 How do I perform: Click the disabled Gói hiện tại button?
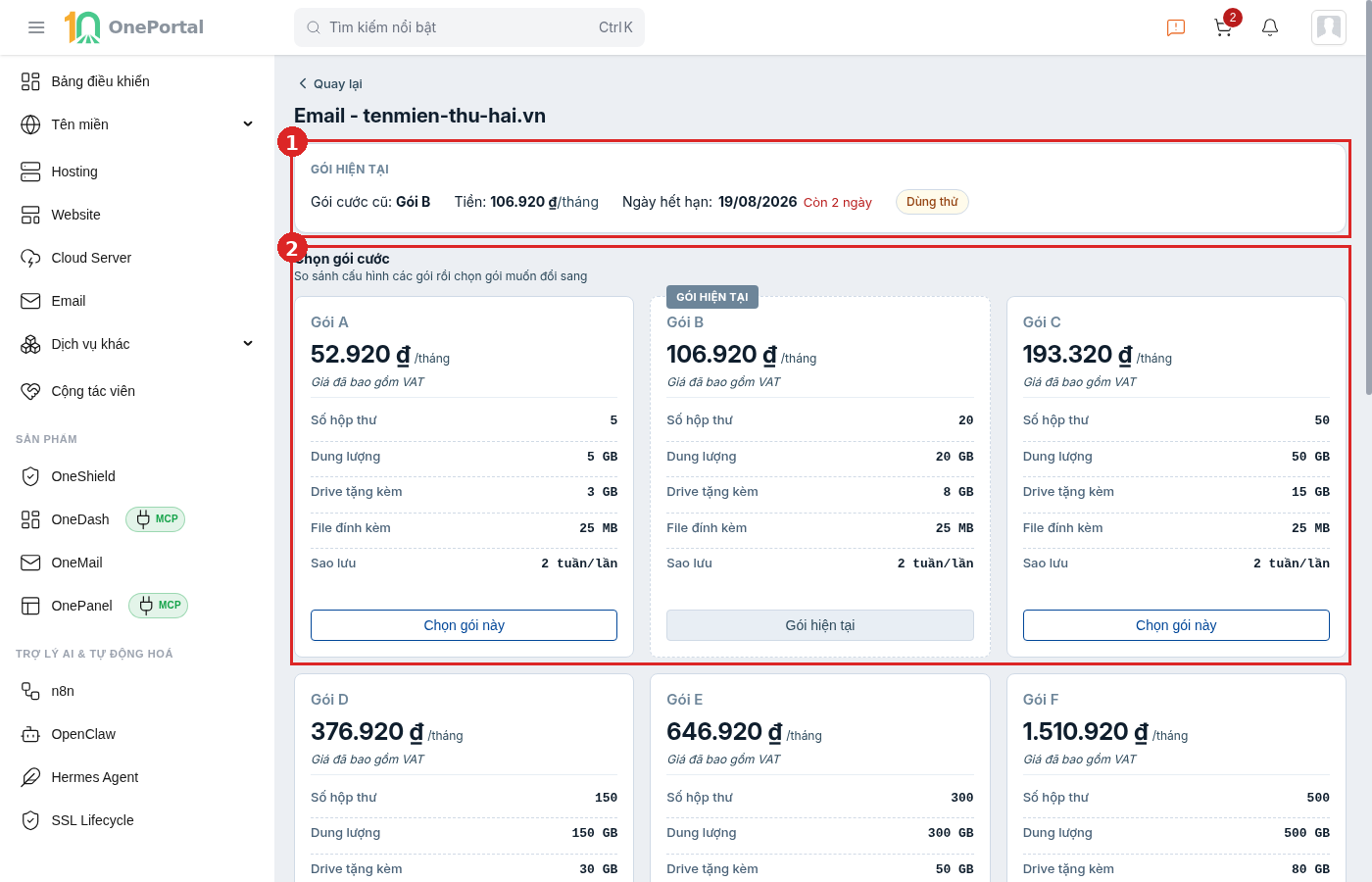pos(820,625)
